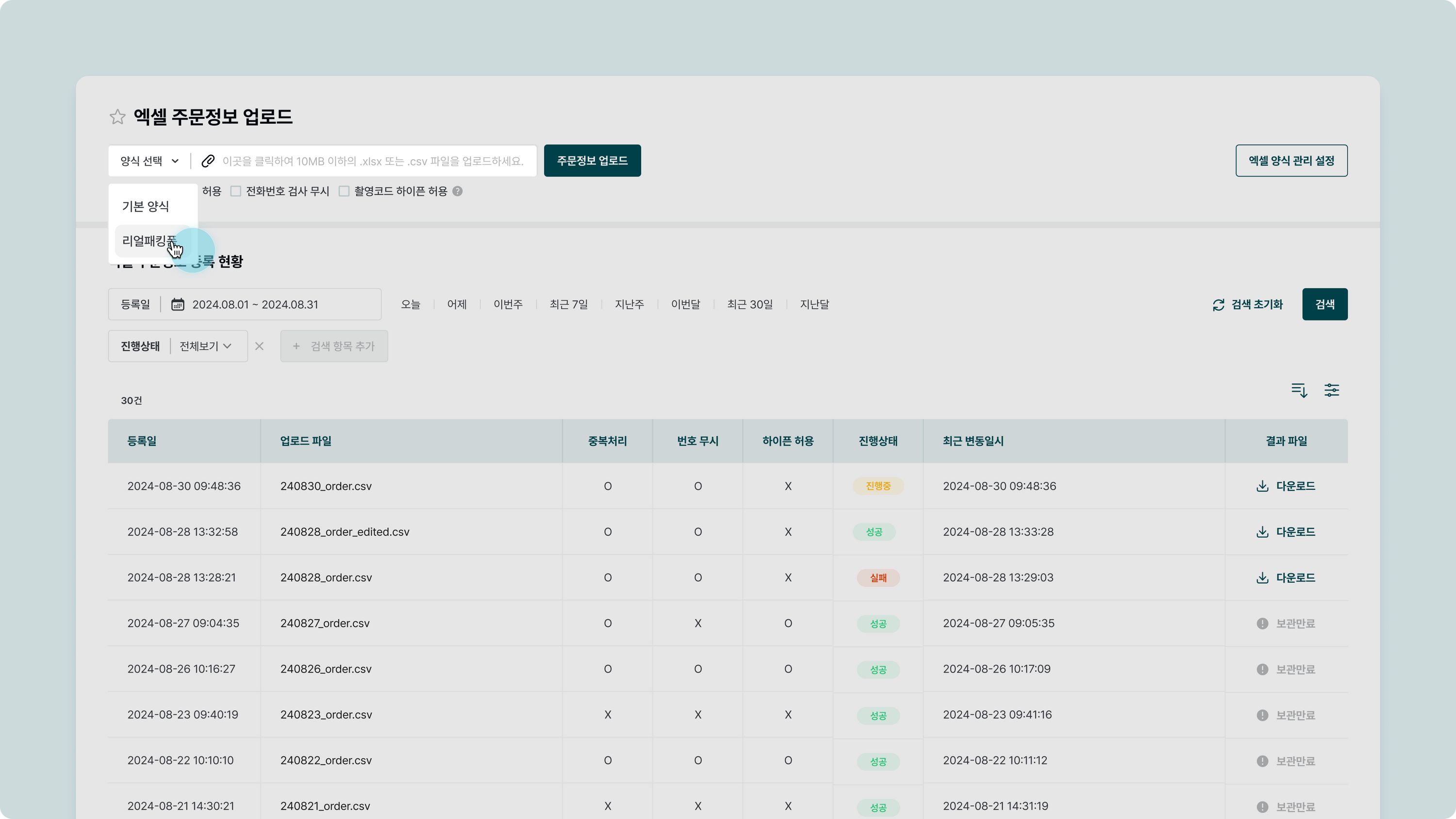Click the favorite star icon beside page title
This screenshot has width=1456, height=819.
(117, 117)
